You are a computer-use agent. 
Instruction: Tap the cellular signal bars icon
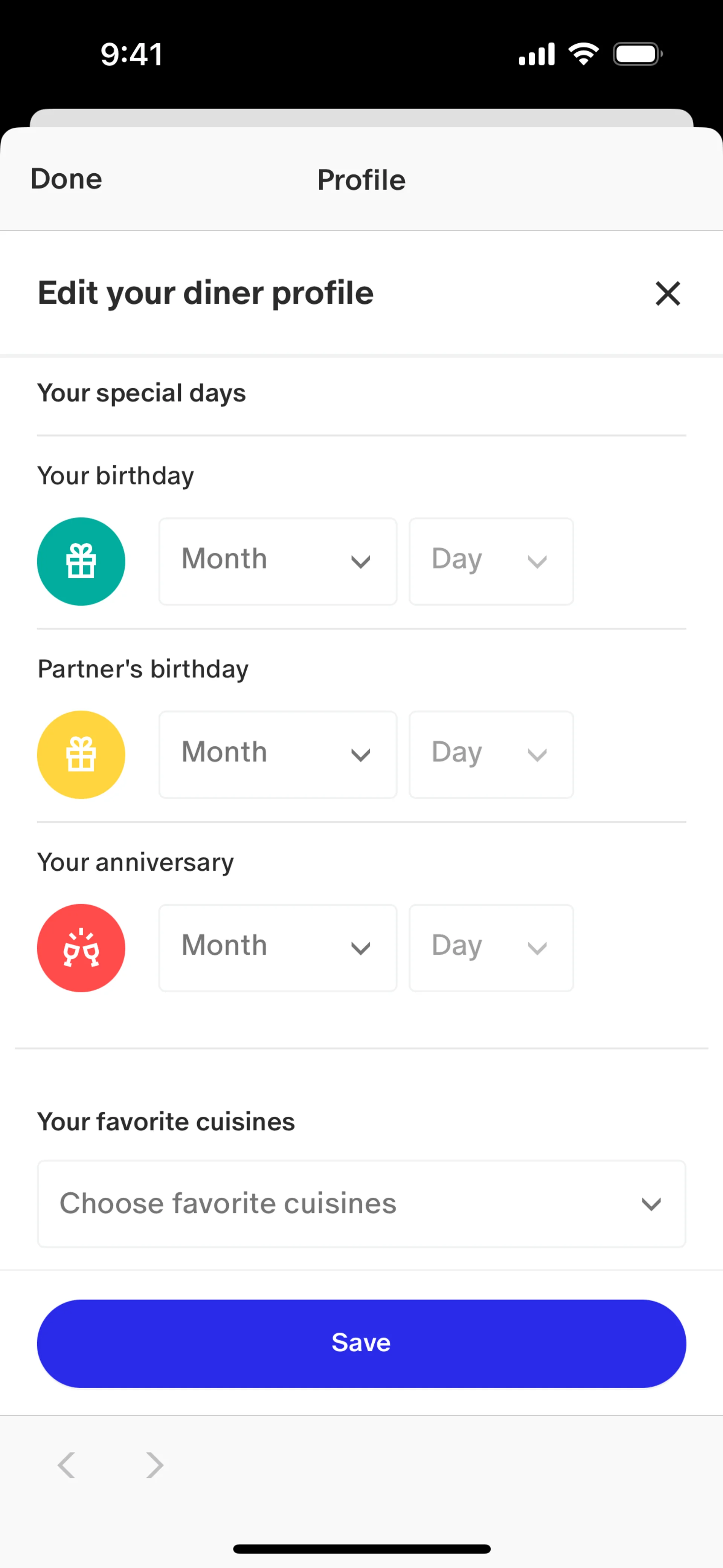pyautogui.click(x=536, y=54)
